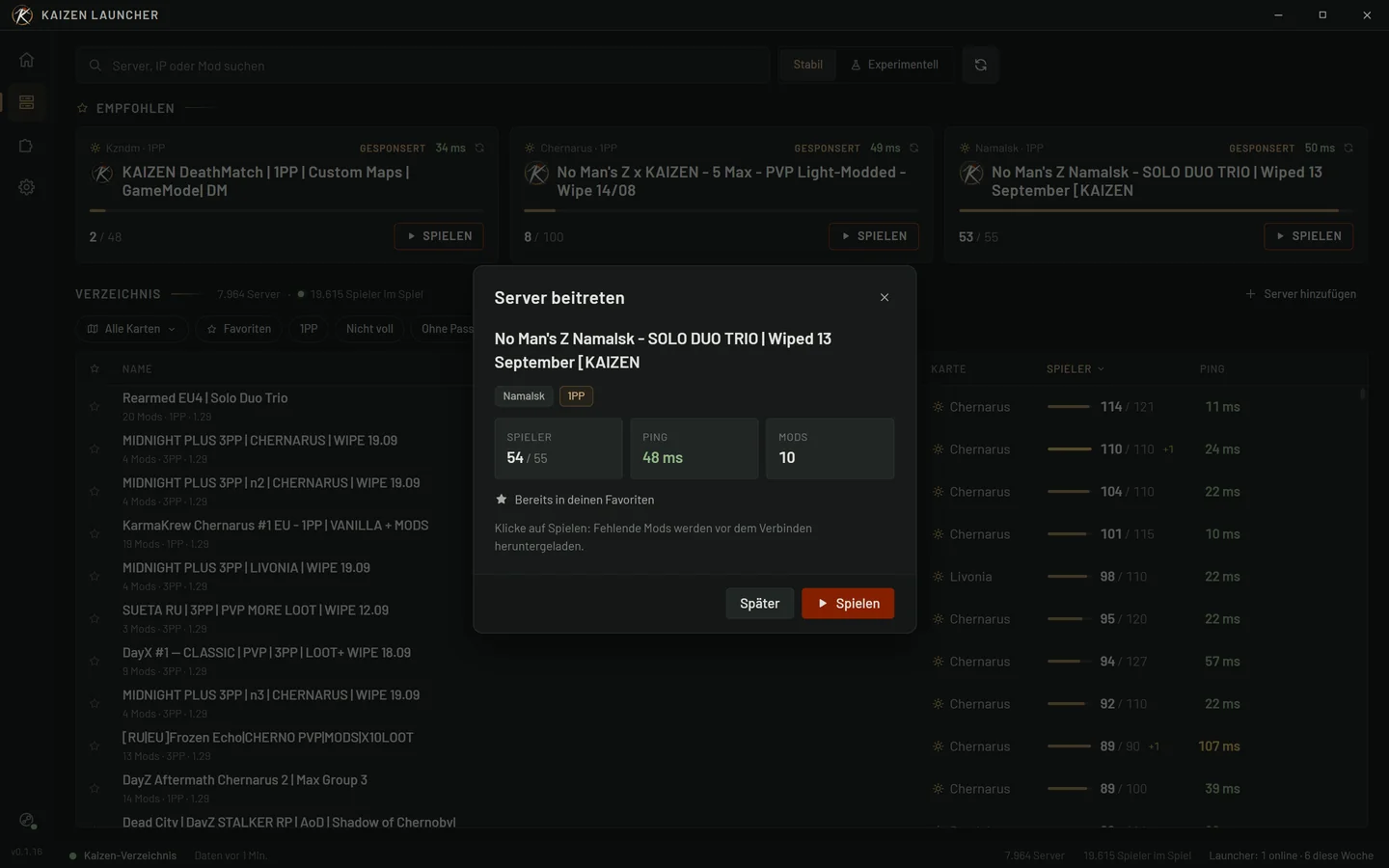The image size is (1389, 868).
Task: Click the Namalsk tag in the dialog
Action: [x=524, y=396]
